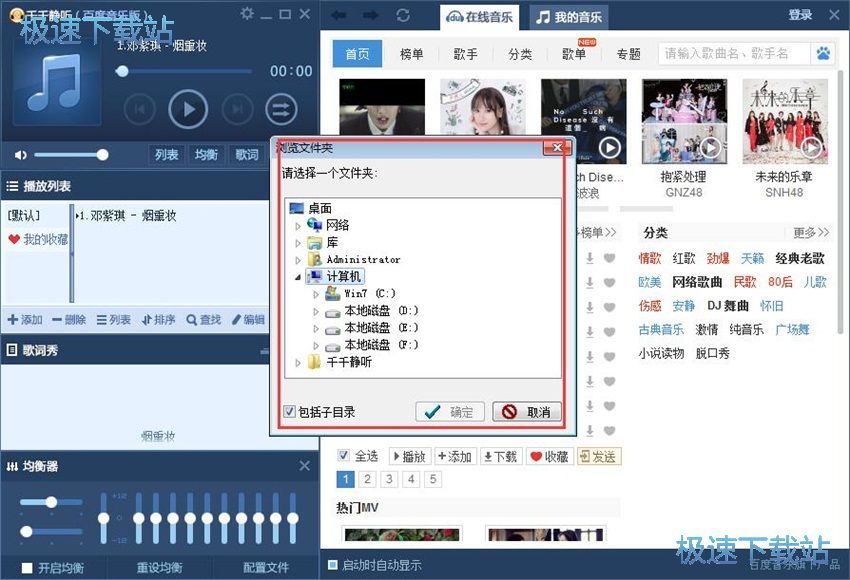Expand the 千千静听 folder node
This screenshot has height=580, width=850.
tap(298, 363)
